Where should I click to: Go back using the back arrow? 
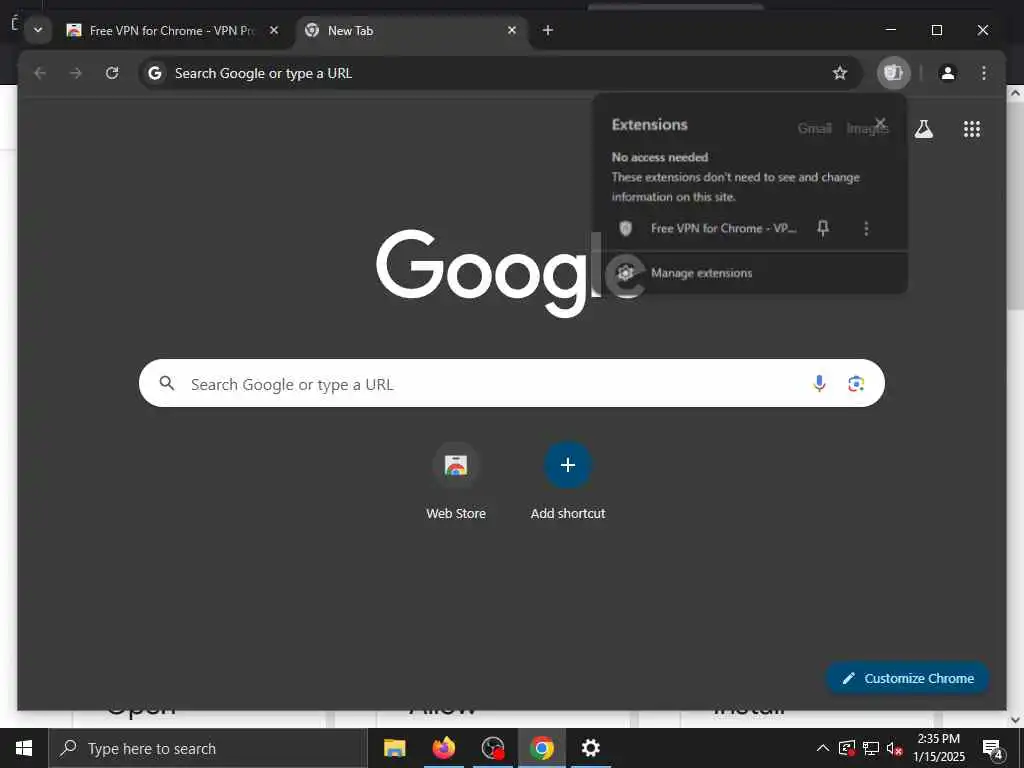pos(40,72)
